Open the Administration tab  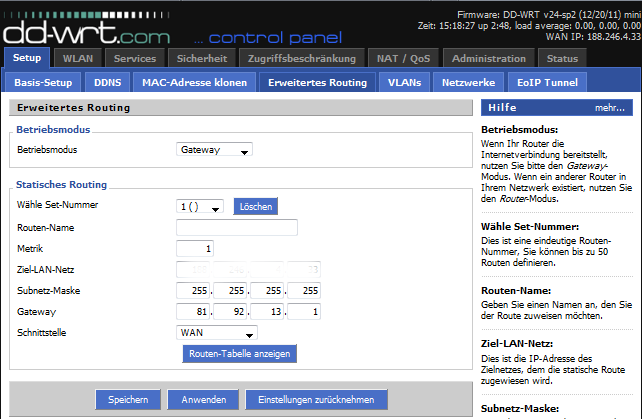pyautogui.click(x=489, y=58)
